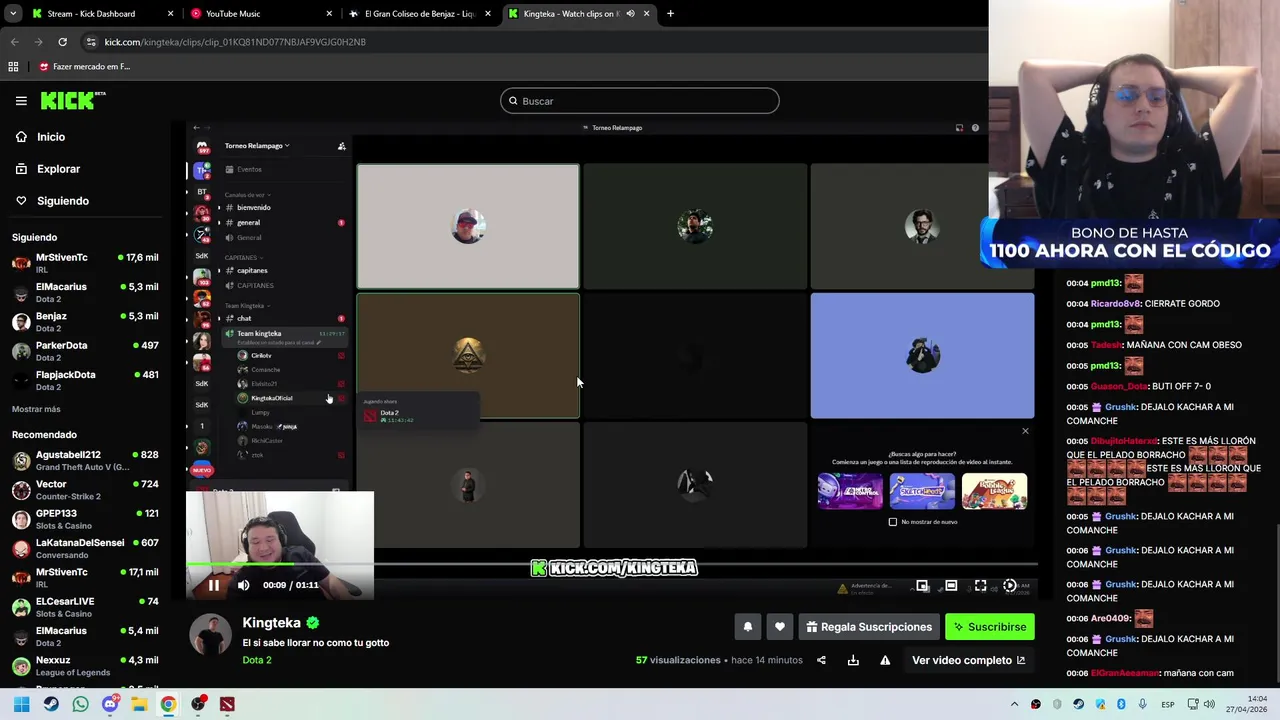
Task: Enable notifications bell for Kingteka
Action: coord(747,627)
